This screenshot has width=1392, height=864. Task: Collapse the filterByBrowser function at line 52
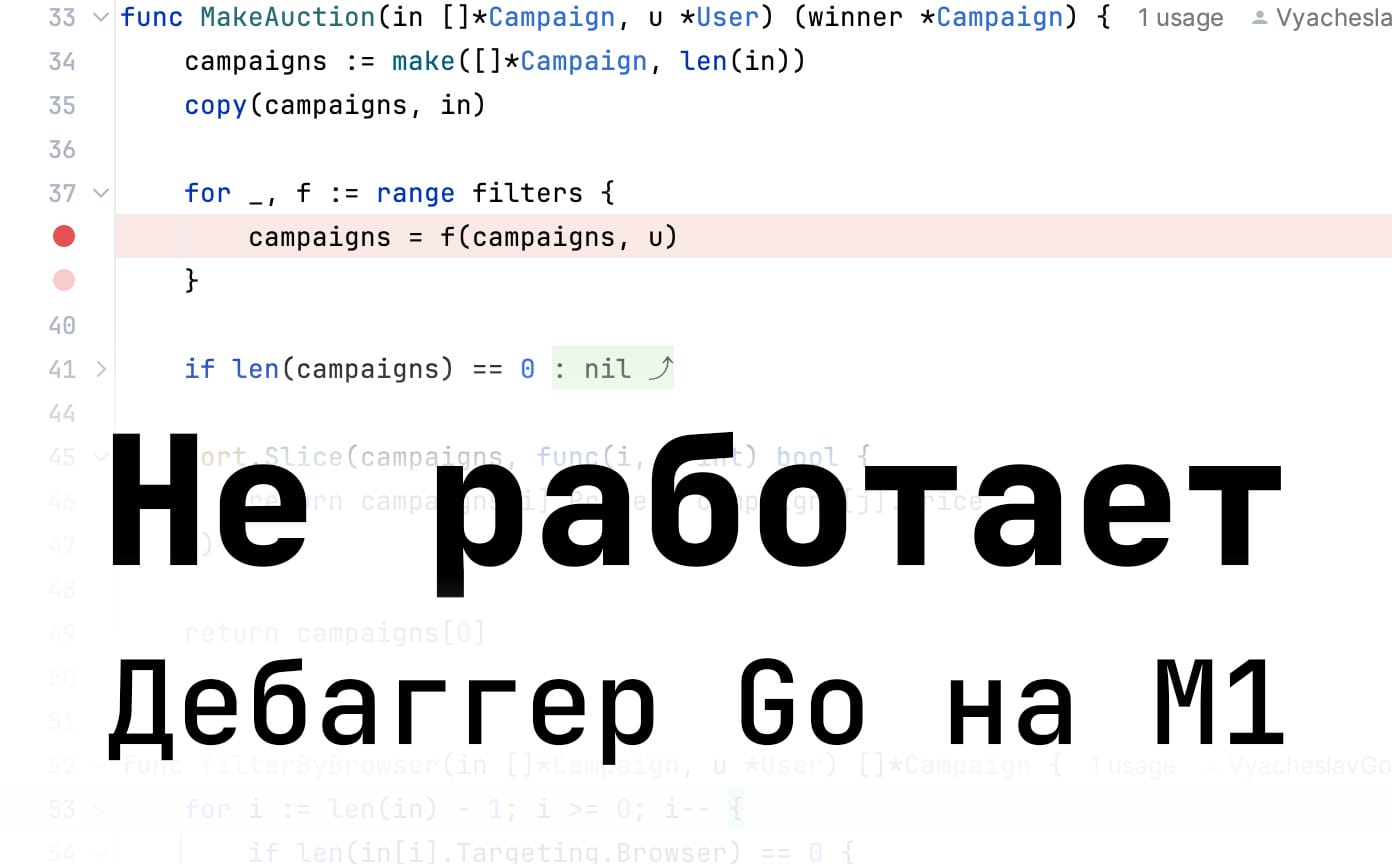tap(101, 765)
